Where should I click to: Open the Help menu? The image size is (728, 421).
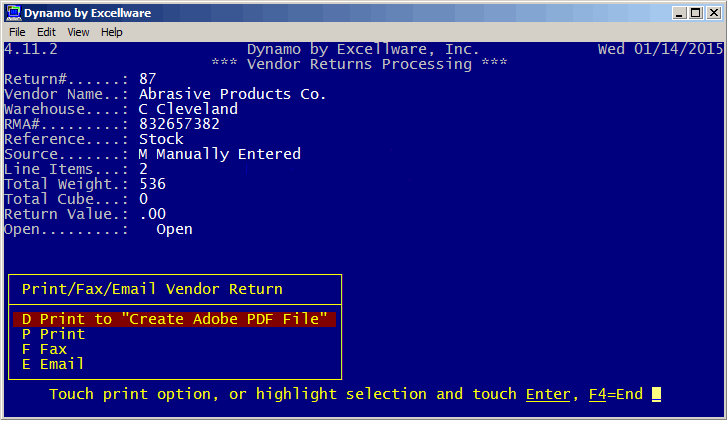(x=111, y=32)
